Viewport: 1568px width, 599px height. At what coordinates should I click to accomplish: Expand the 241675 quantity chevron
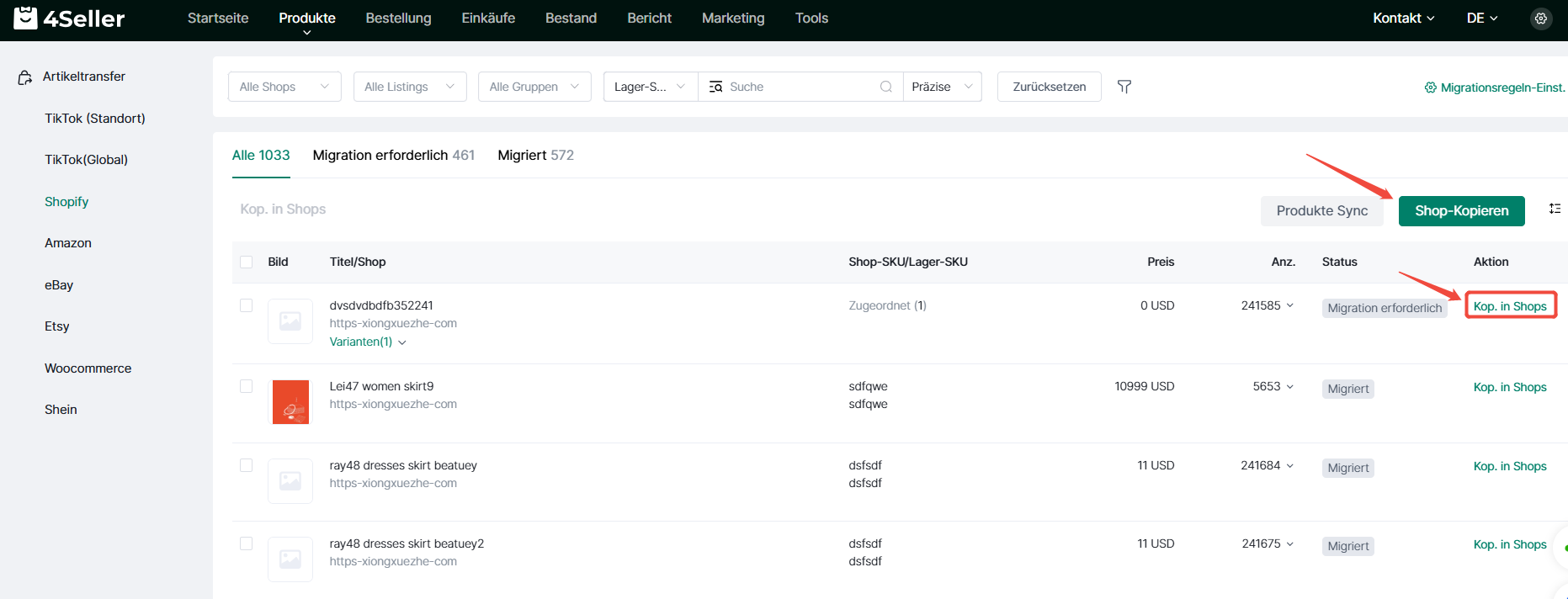pos(1289,543)
